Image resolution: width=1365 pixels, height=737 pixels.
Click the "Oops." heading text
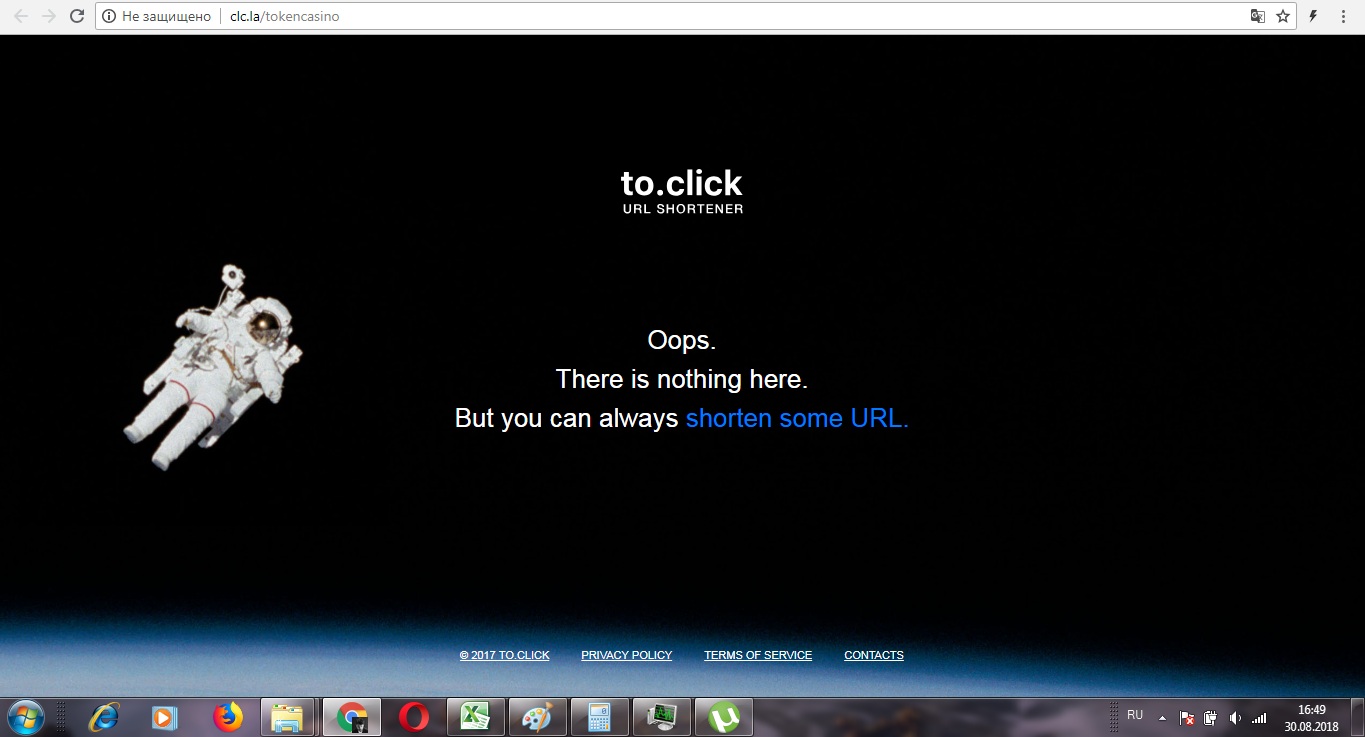[x=682, y=340]
